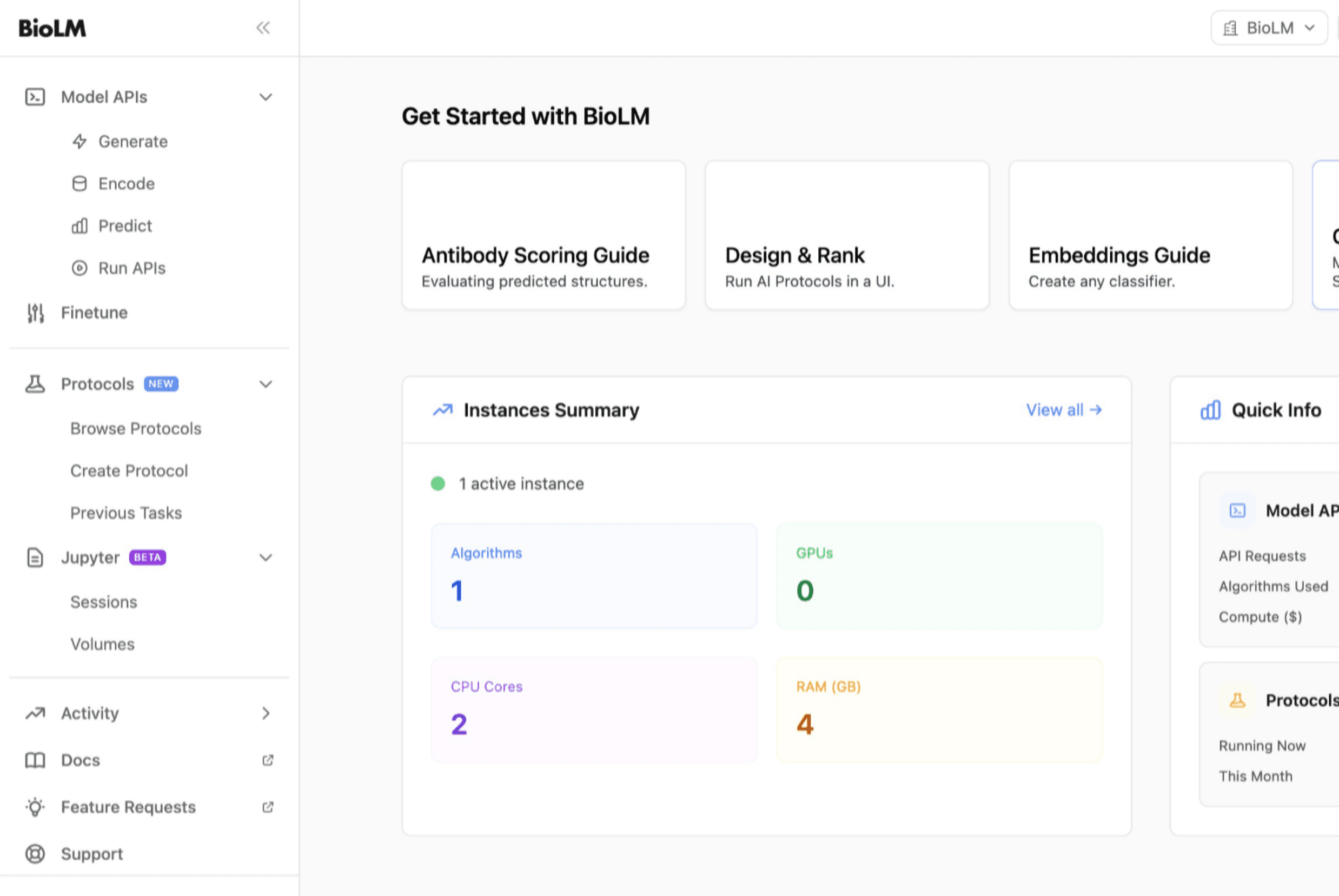Screen dimensions: 1339x896
Task: Click the Feature Requests lightbulb icon
Action: pyautogui.click(x=35, y=807)
